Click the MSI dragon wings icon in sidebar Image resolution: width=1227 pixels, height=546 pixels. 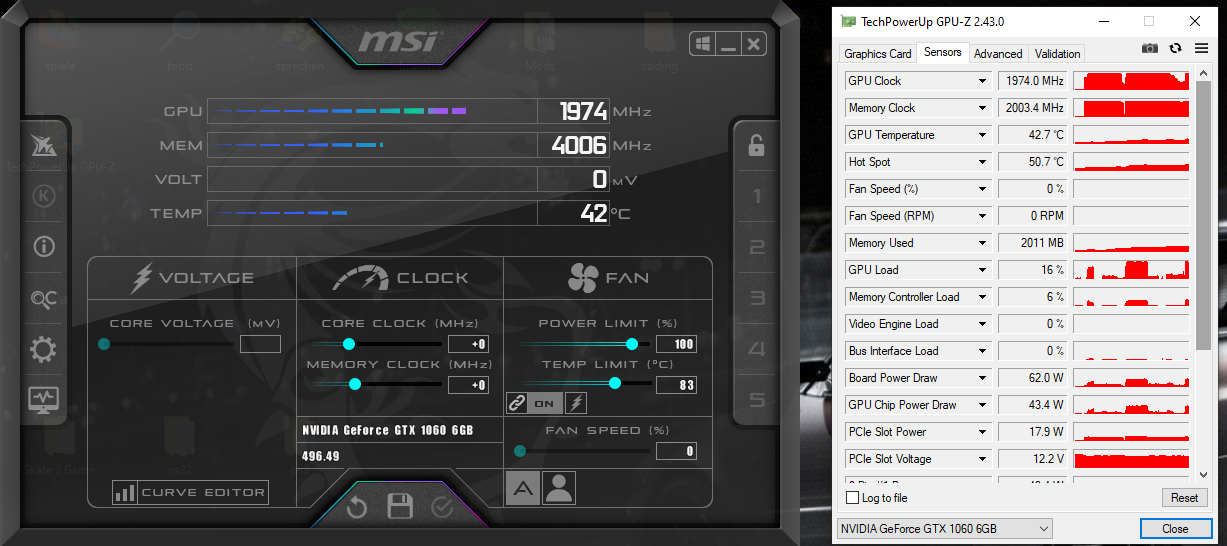point(44,145)
